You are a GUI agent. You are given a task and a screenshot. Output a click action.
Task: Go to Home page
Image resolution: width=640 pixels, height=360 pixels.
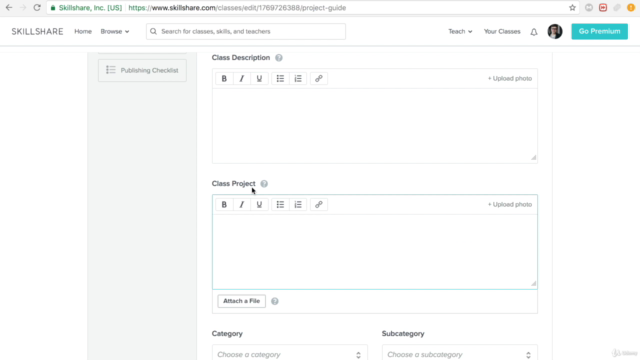pos(83,31)
